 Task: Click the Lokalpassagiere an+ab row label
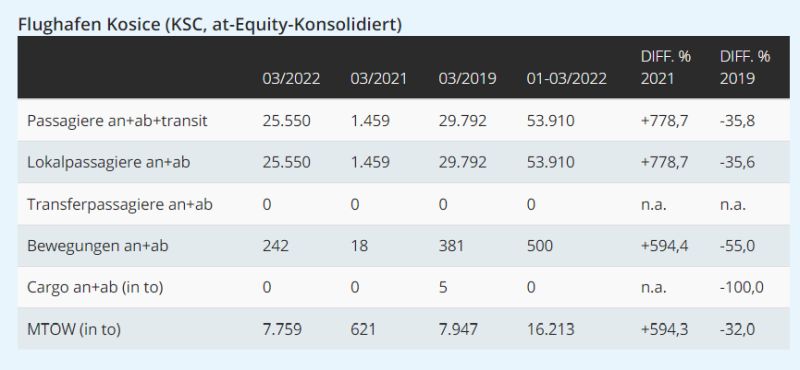click(x=108, y=162)
